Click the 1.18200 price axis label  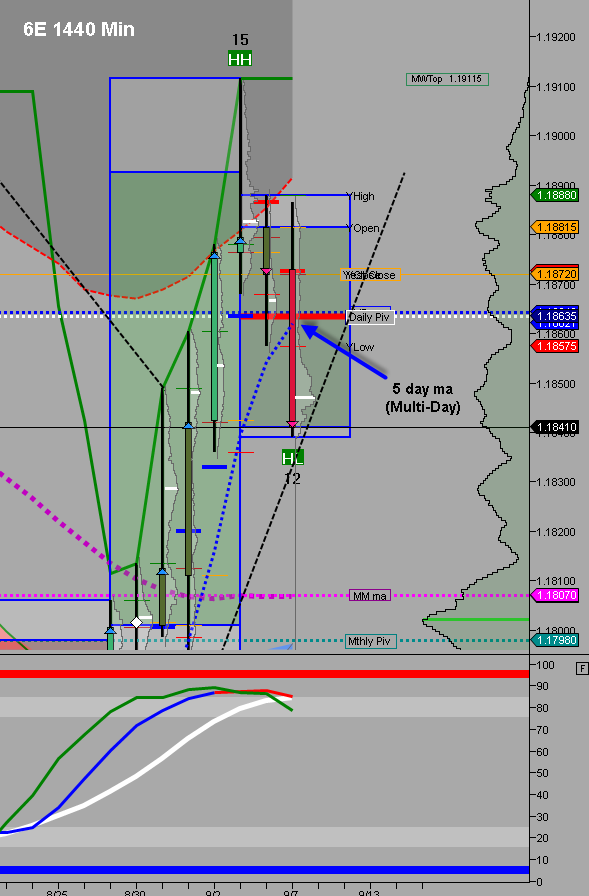pos(556,532)
